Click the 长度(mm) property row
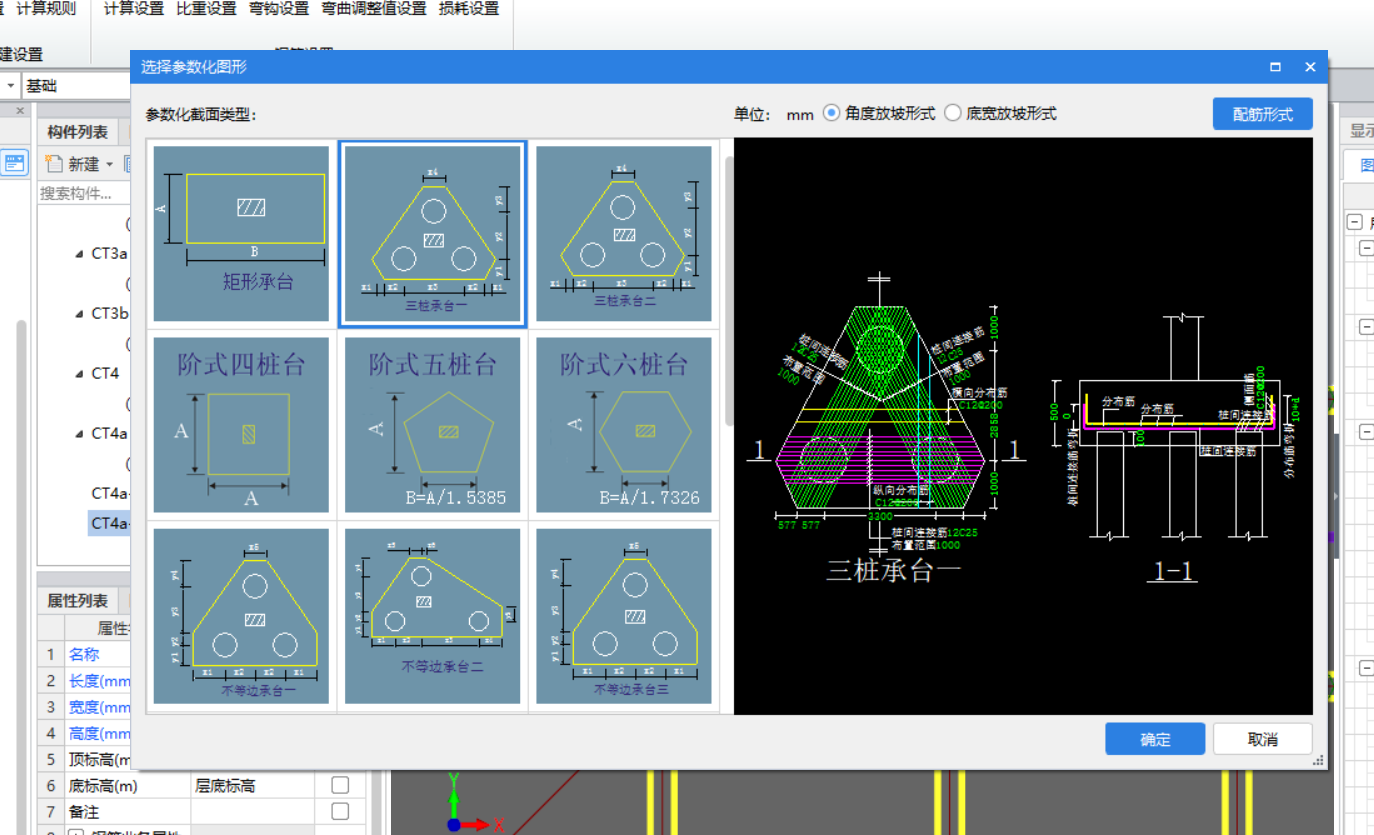This screenshot has width=1374, height=835. tap(84, 681)
